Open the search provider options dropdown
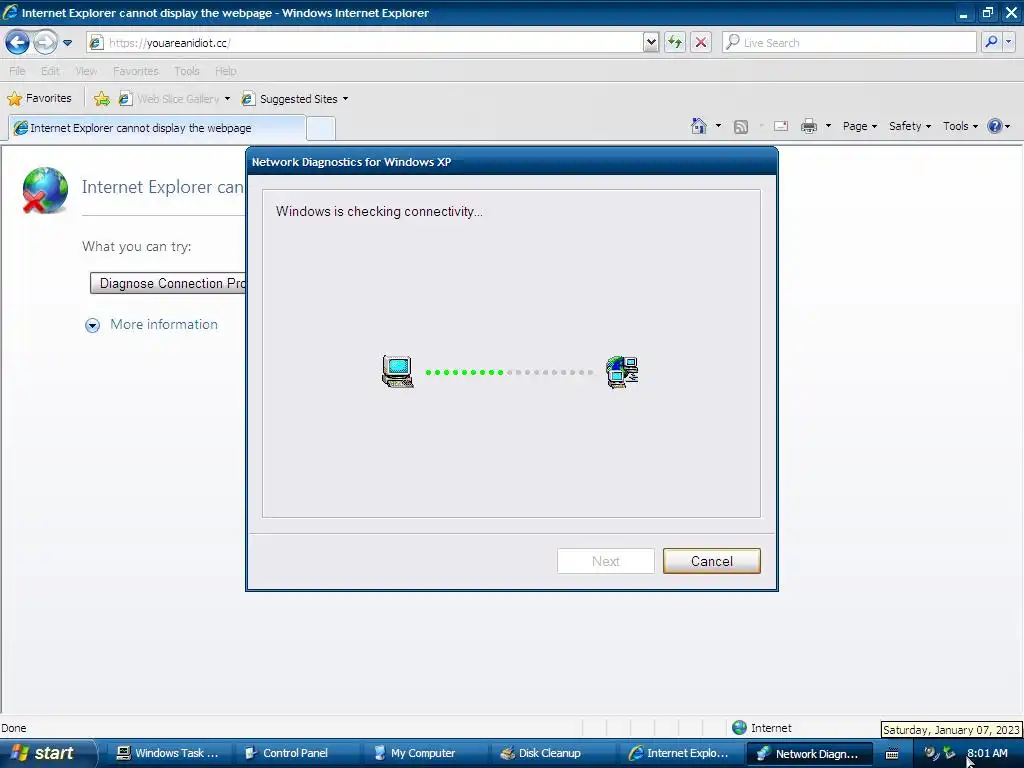Screen dimensions: 1024x768 pyautogui.click(x=1008, y=42)
